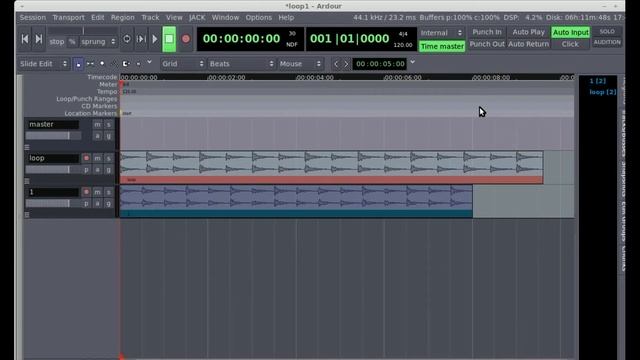This screenshot has height=360, width=640.
Task: Click the master track automation 'a' button
Action: pos(97,136)
